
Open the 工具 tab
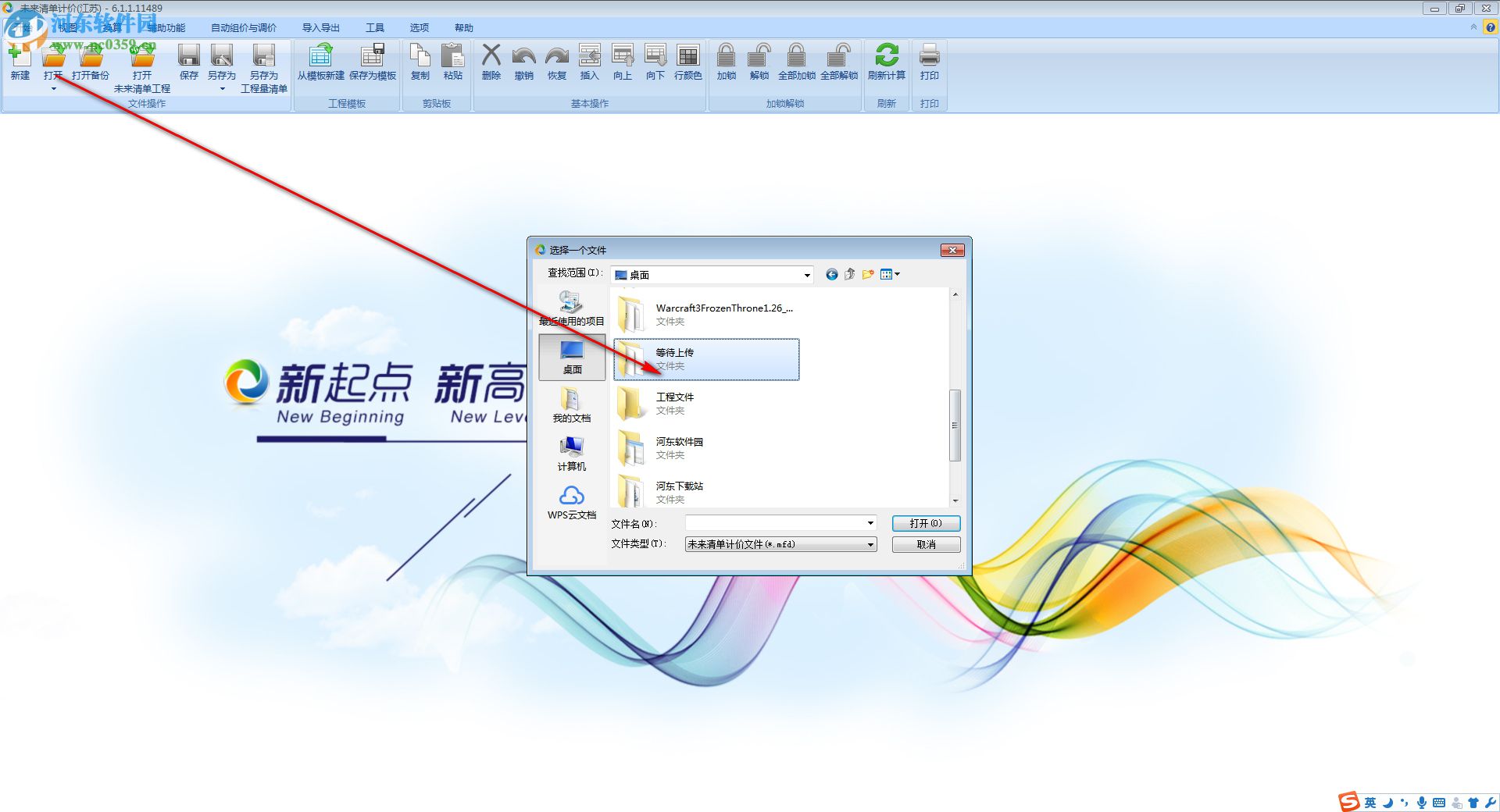point(375,27)
